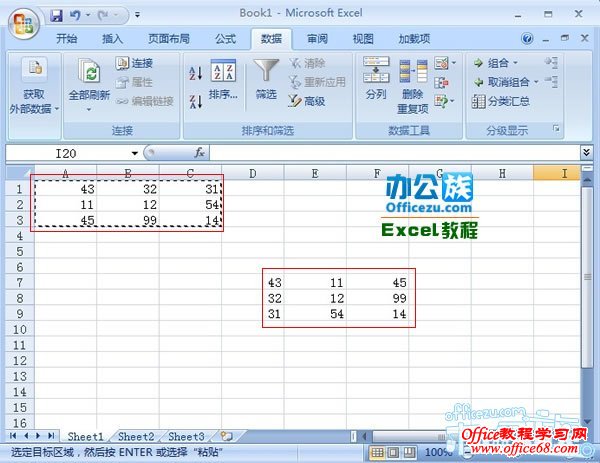Screen dimensions: 600x463
Task: Click the Name Box showing I20
Action: (x=67, y=153)
